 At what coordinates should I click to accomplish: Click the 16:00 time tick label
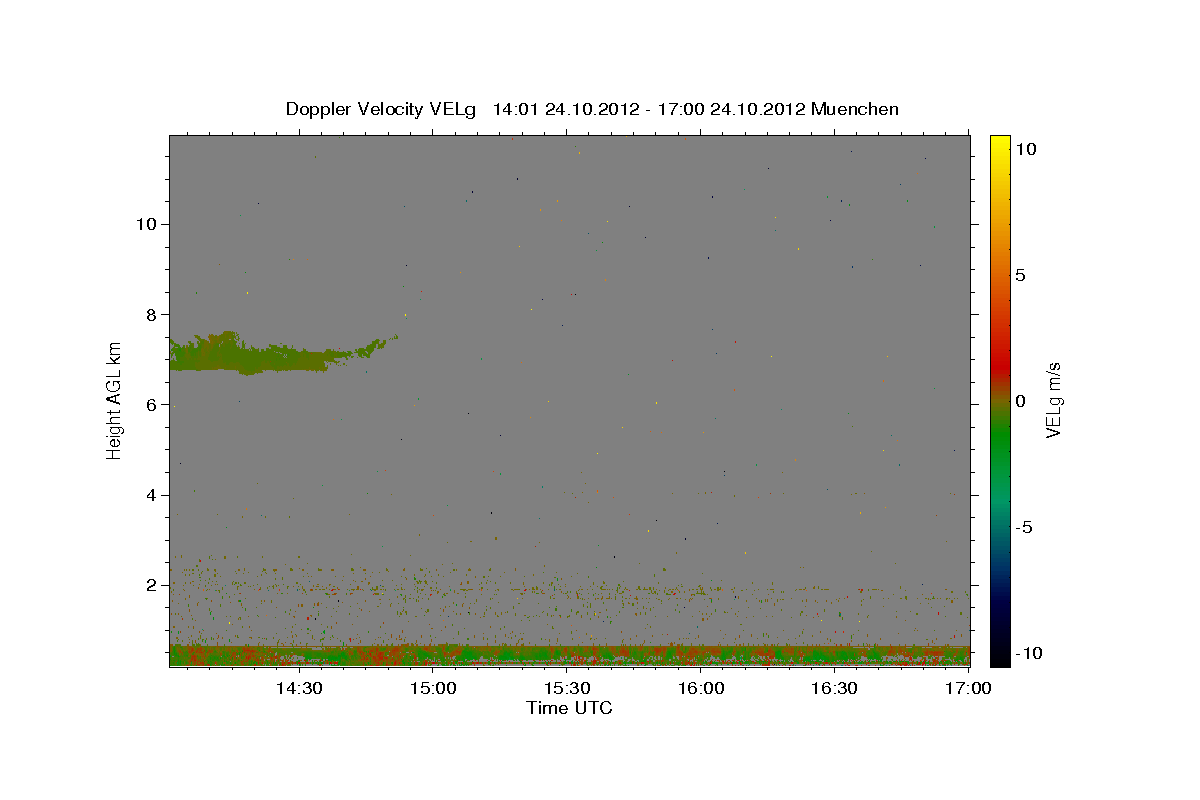click(x=701, y=688)
